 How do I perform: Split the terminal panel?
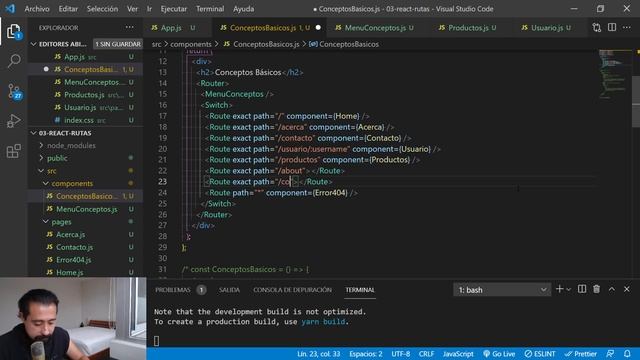[582, 289]
